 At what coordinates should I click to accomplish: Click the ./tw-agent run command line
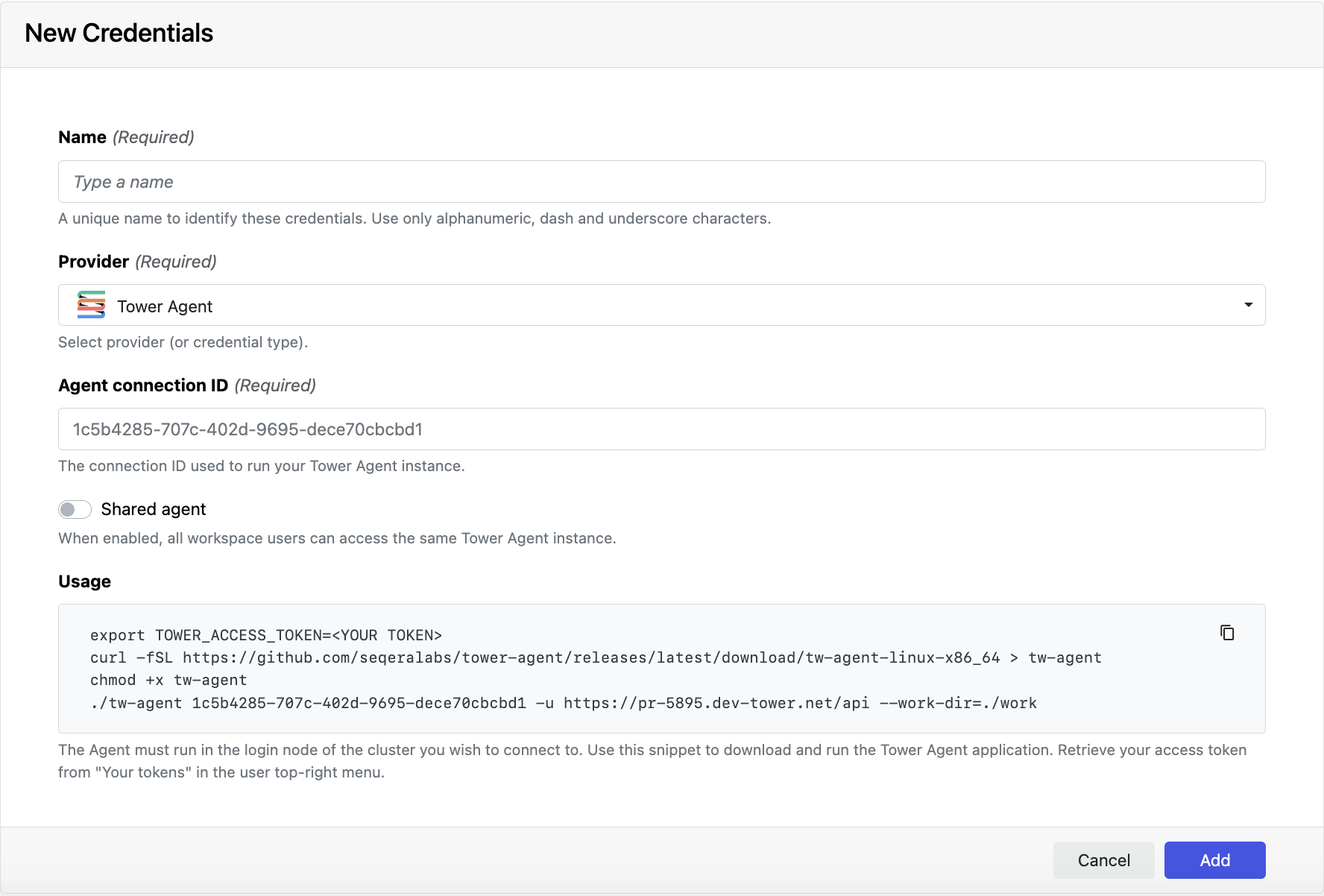click(563, 703)
